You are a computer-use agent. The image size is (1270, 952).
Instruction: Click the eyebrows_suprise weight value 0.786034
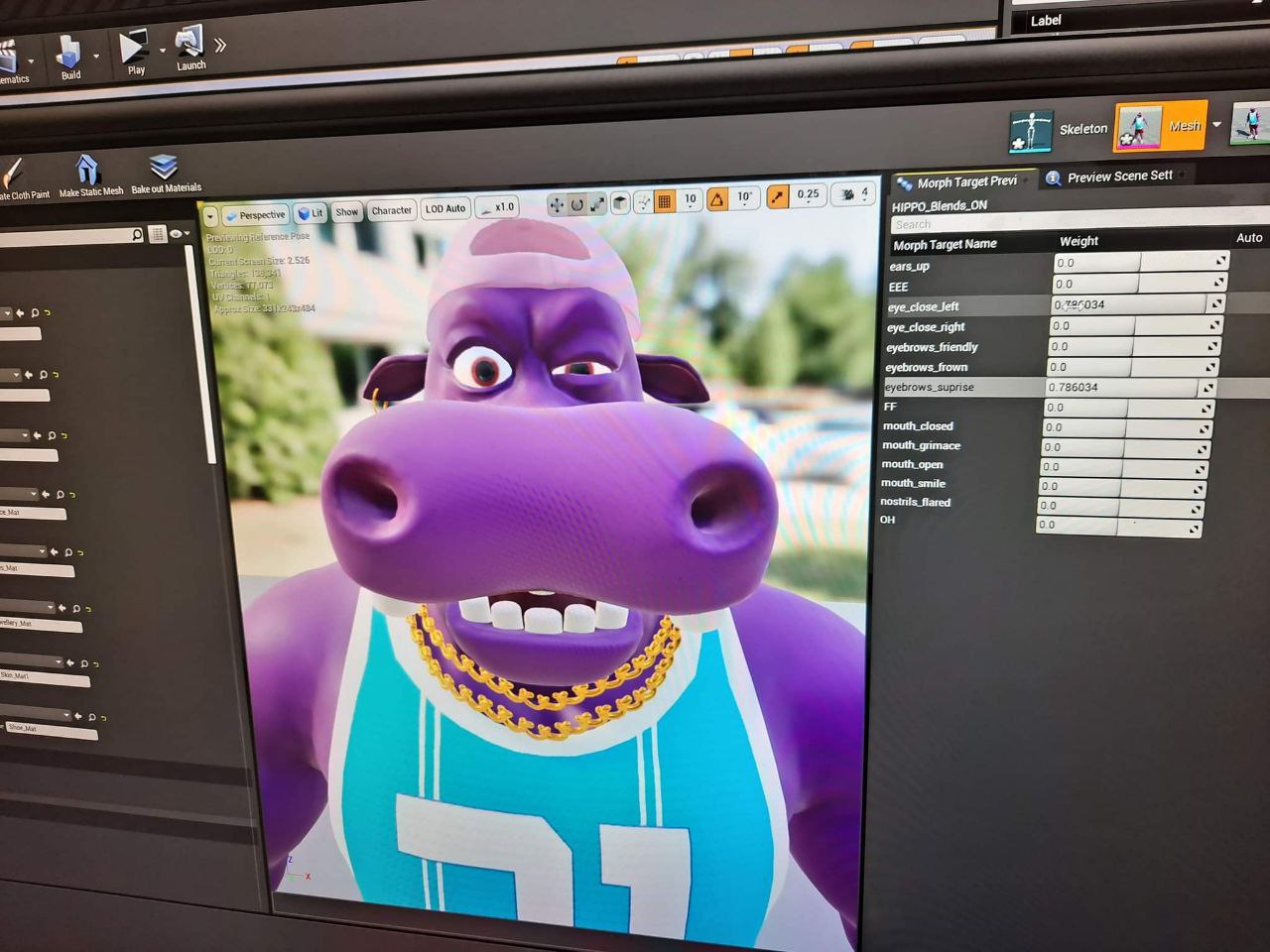click(x=1129, y=387)
